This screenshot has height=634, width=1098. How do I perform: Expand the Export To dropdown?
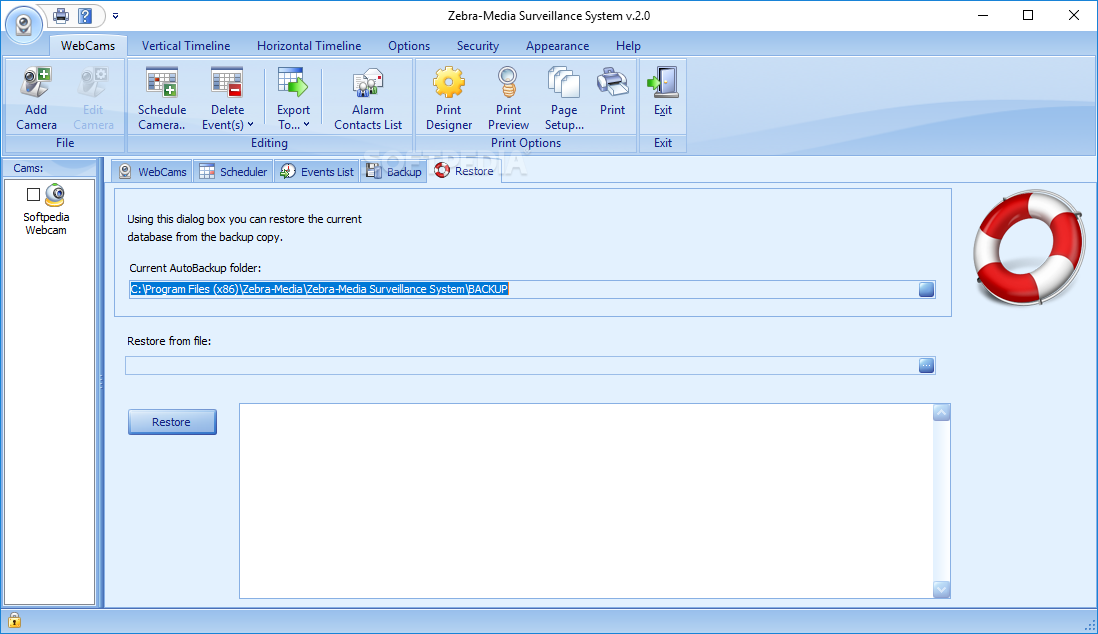[306, 125]
